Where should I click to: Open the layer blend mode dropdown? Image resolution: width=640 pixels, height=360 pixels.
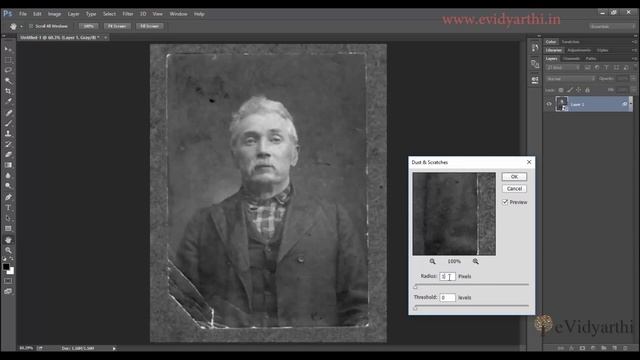click(570, 78)
